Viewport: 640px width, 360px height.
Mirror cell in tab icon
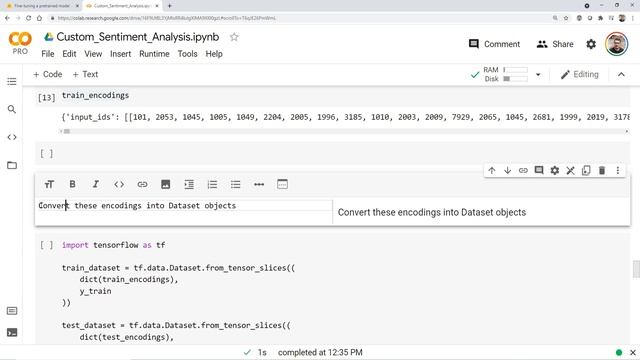[x=586, y=171]
